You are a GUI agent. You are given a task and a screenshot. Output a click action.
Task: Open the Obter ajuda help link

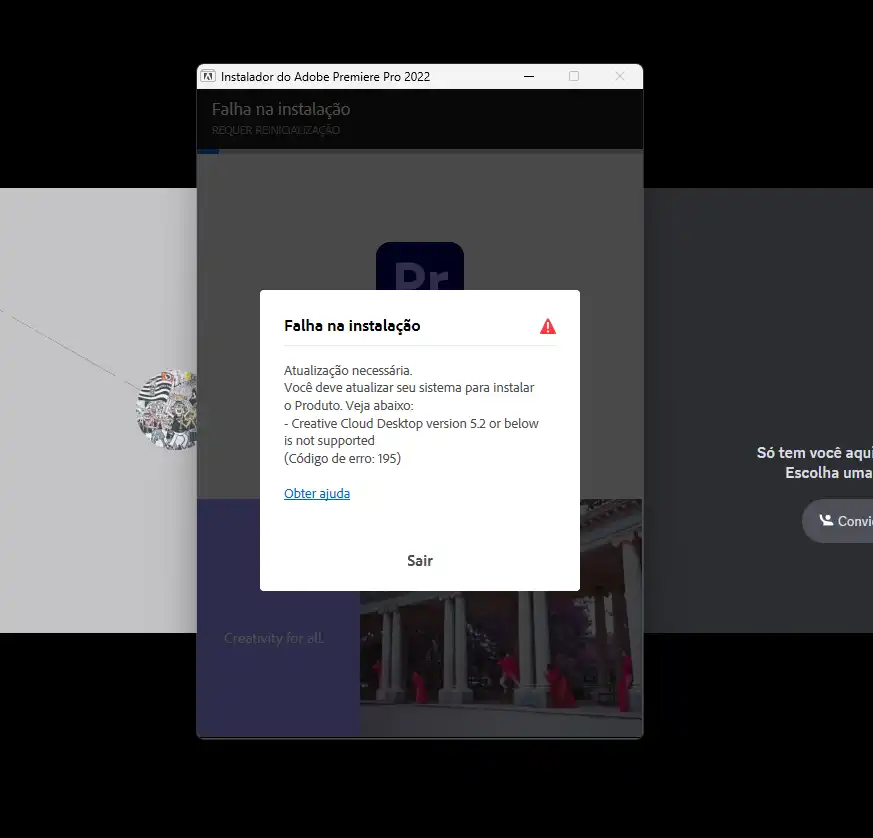(x=317, y=494)
